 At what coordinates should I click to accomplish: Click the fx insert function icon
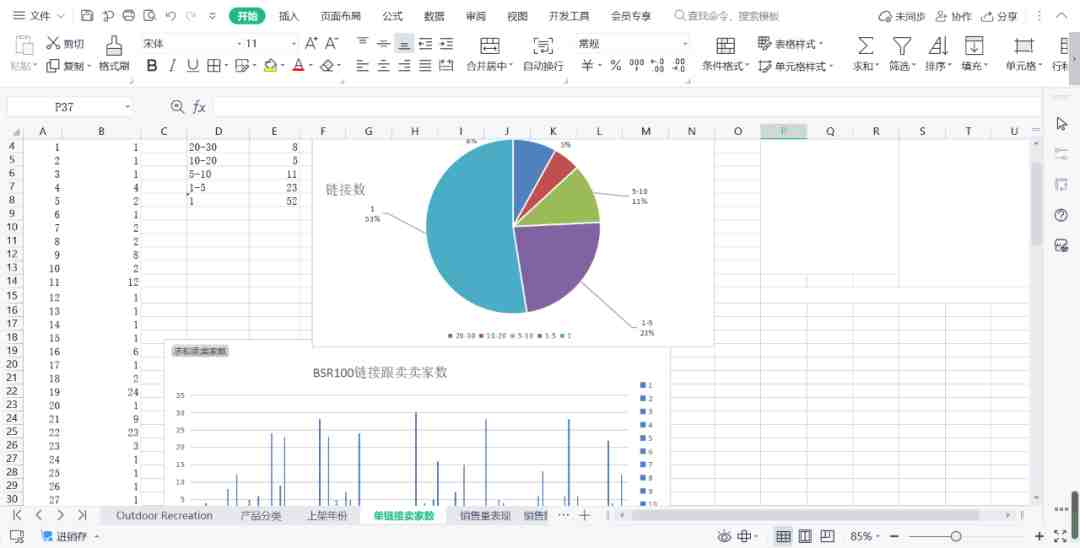pyautogui.click(x=199, y=107)
